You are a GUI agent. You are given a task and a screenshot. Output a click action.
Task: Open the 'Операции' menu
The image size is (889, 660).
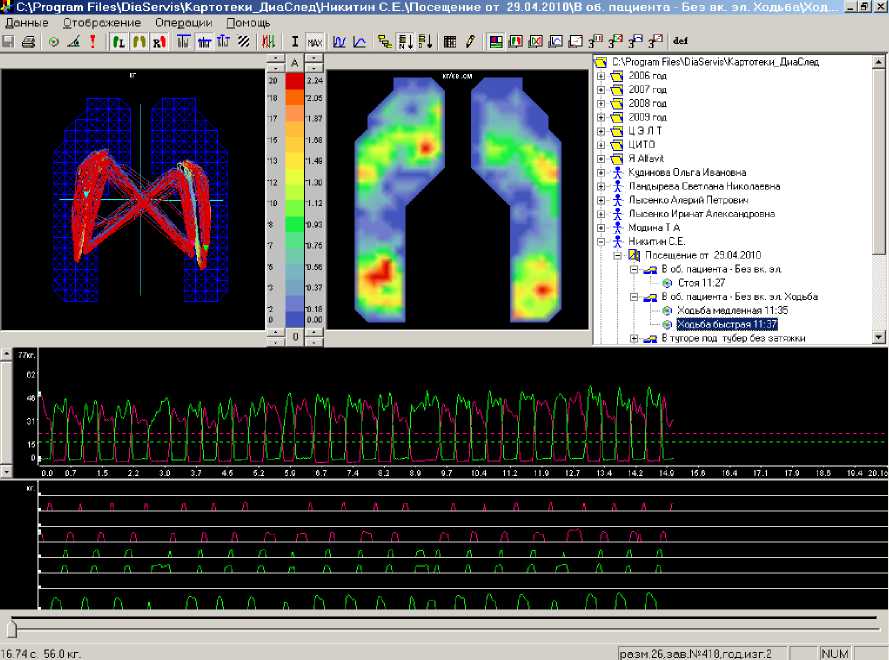(x=185, y=22)
